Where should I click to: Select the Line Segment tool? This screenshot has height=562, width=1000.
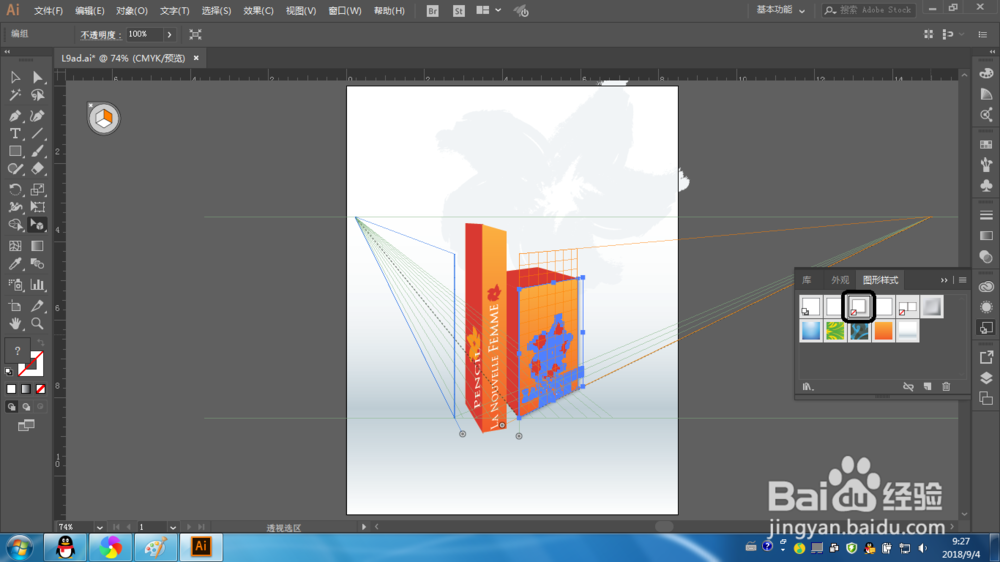tap(38, 133)
